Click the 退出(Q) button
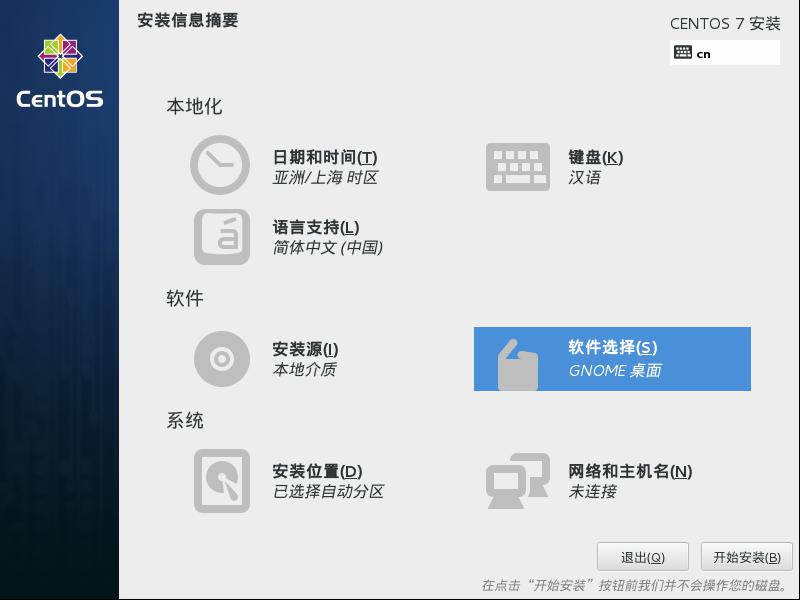Image resolution: width=800 pixels, height=600 pixels. (x=643, y=557)
